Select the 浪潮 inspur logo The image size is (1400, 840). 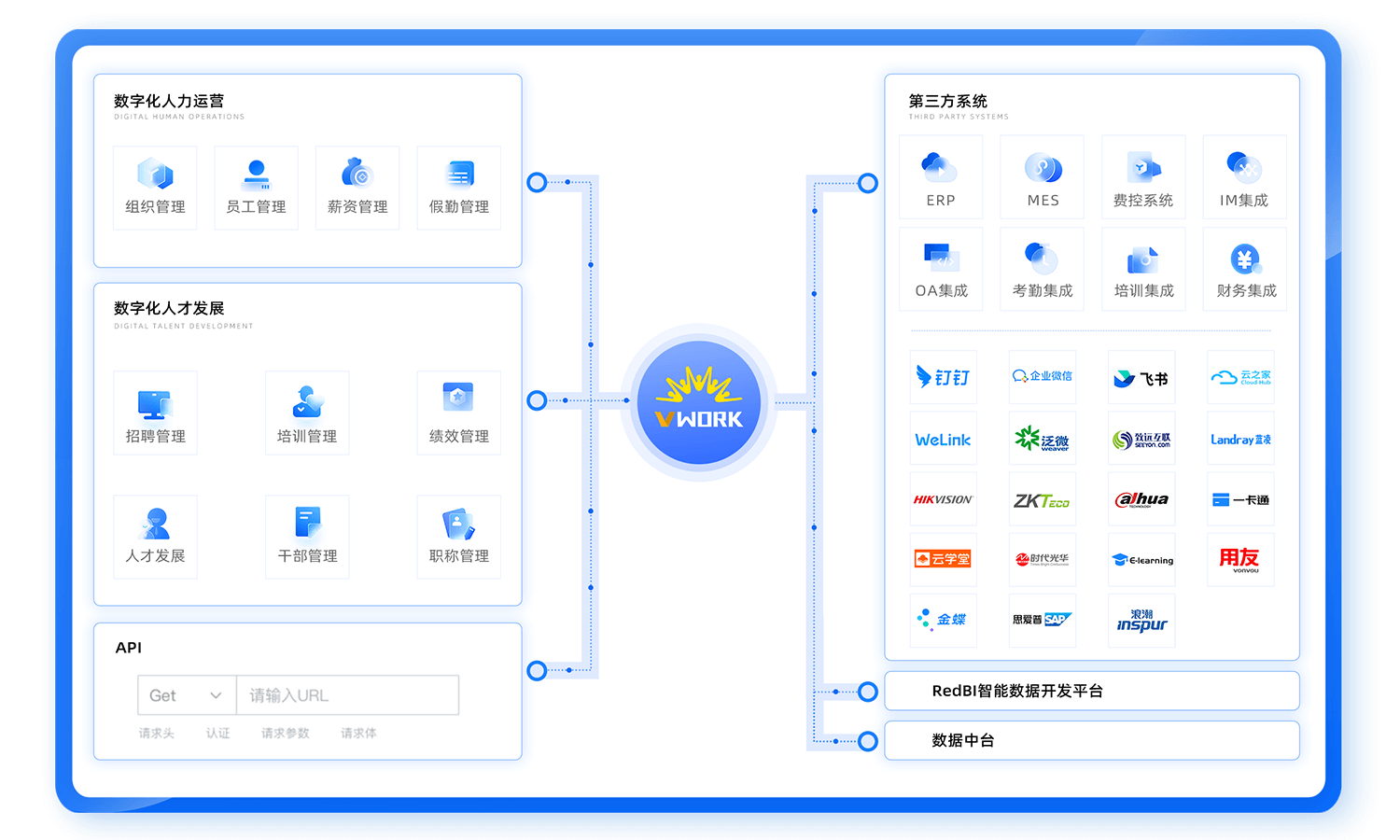tap(1141, 621)
